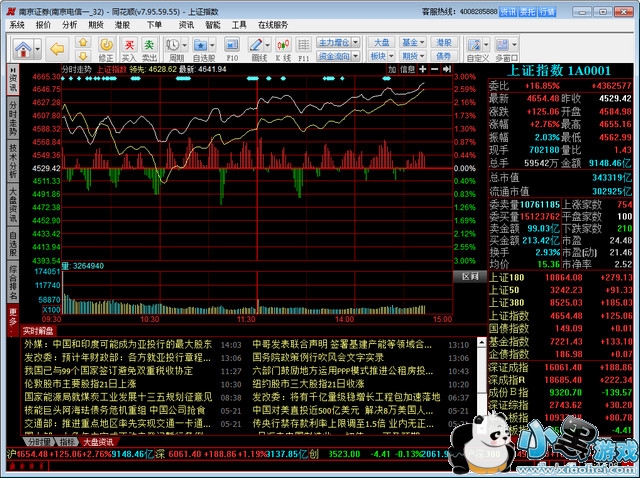The height and width of the screenshot is (478, 640).
Task: Click the yellow up arrow icon
Action: 83,42
